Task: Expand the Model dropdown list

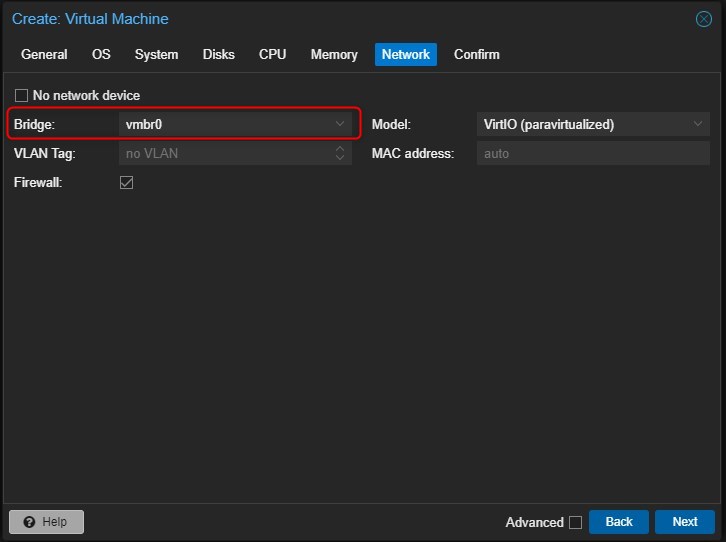Action: pos(698,124)
